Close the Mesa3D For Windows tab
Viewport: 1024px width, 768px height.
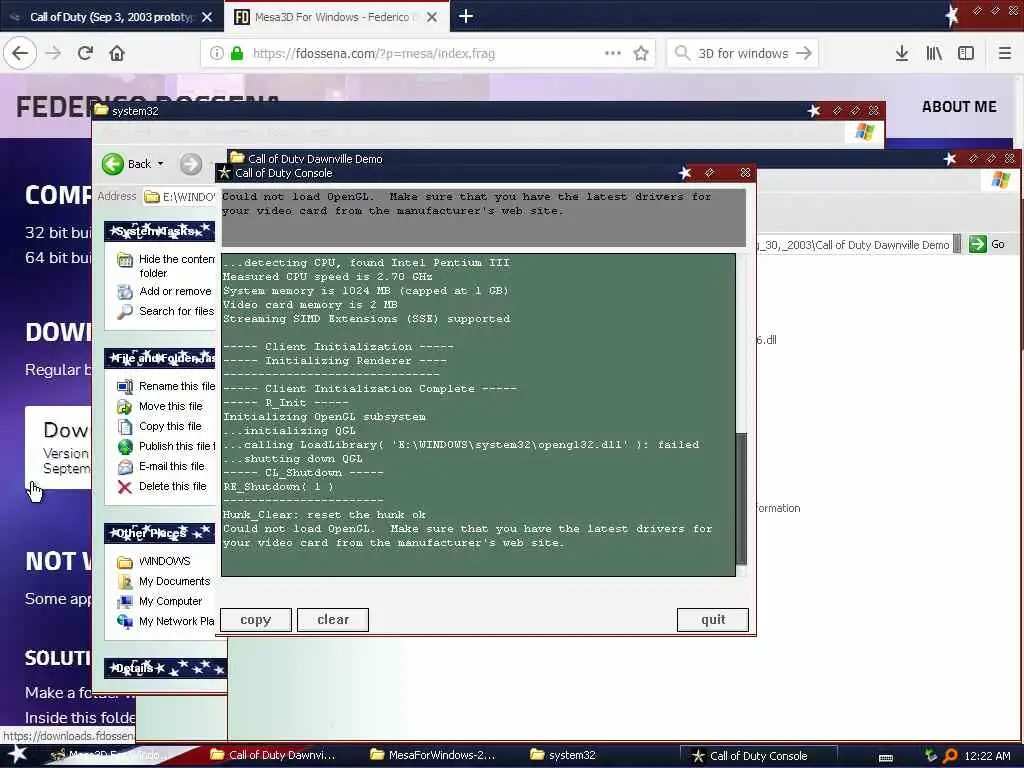[432, 17]
